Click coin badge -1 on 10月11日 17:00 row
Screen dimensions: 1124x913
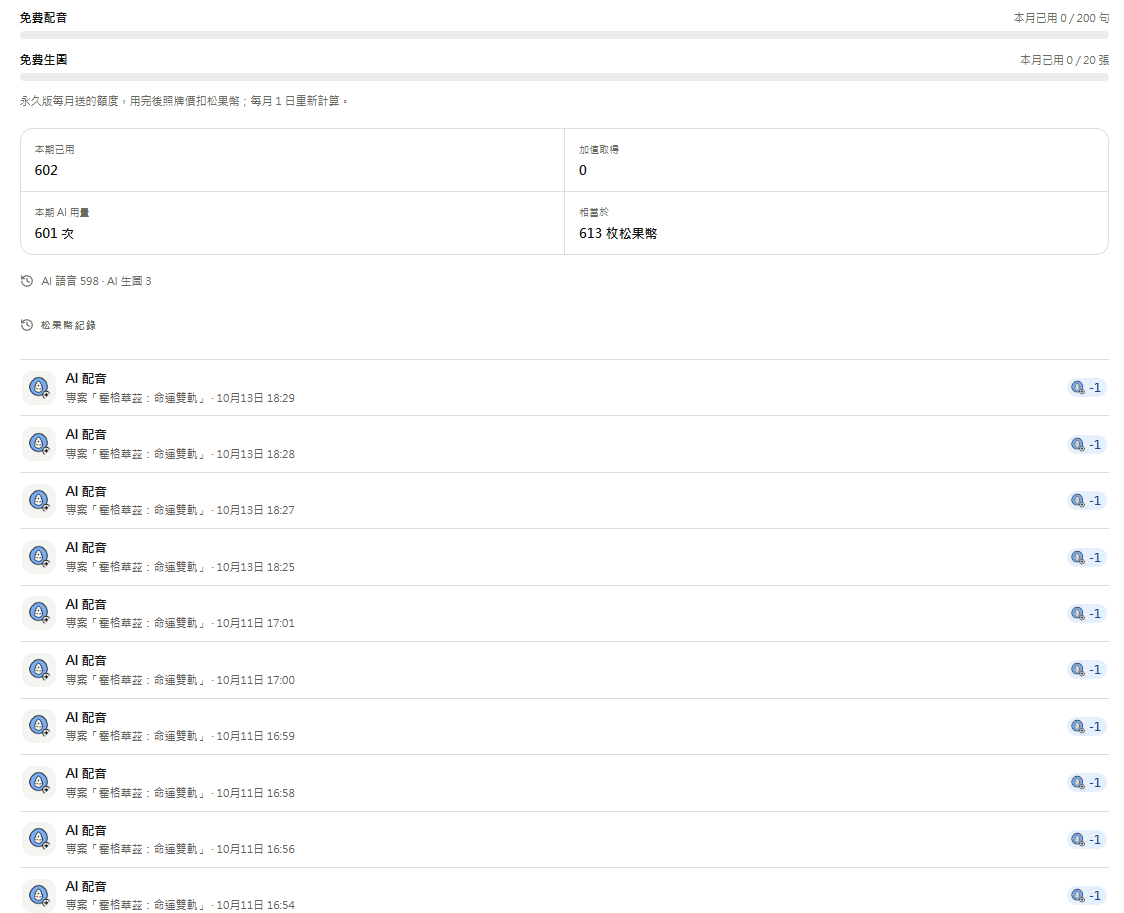[x=1086, y=669]
